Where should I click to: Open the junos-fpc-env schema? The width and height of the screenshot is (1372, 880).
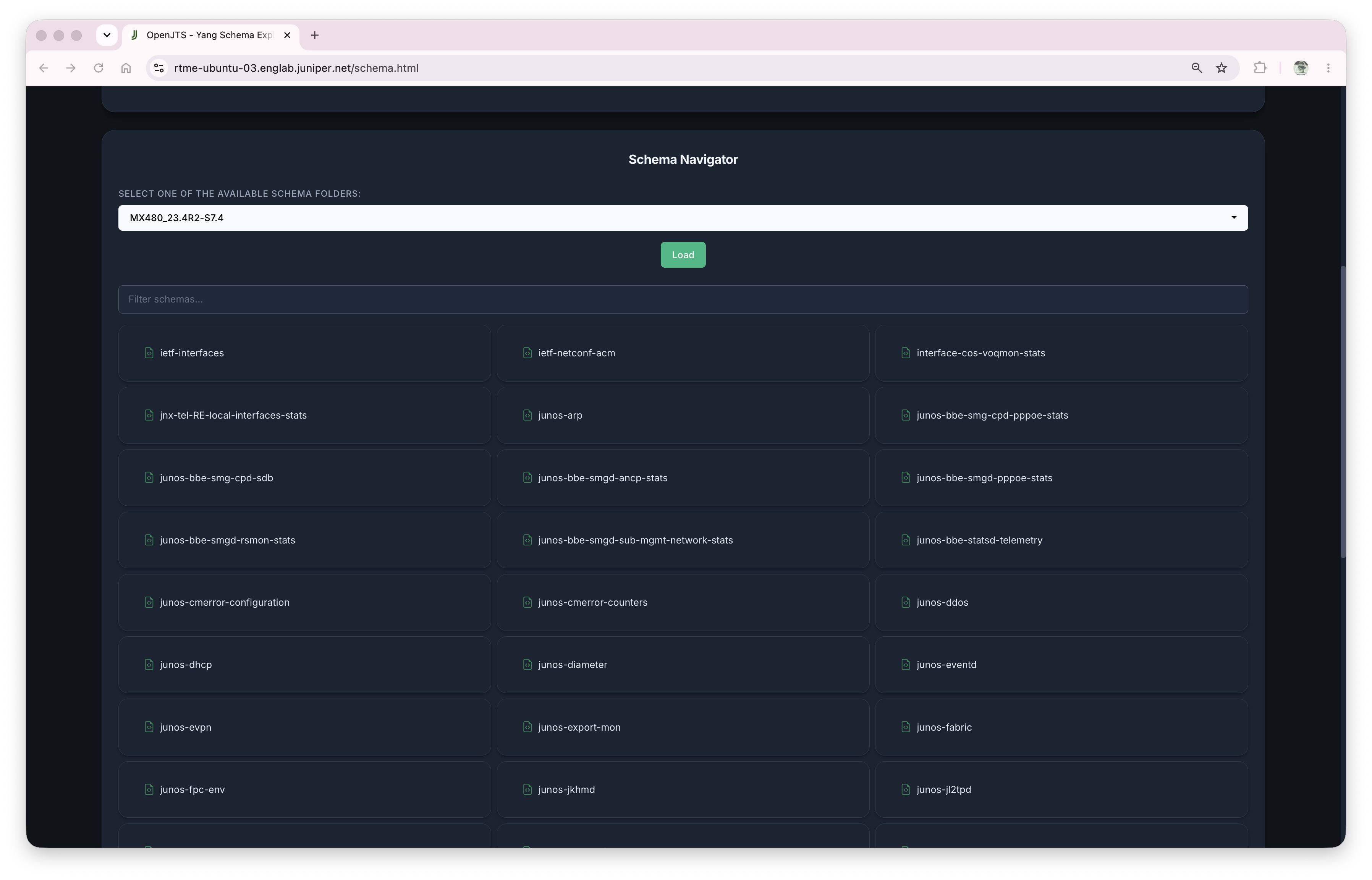(x=304, y=789)
